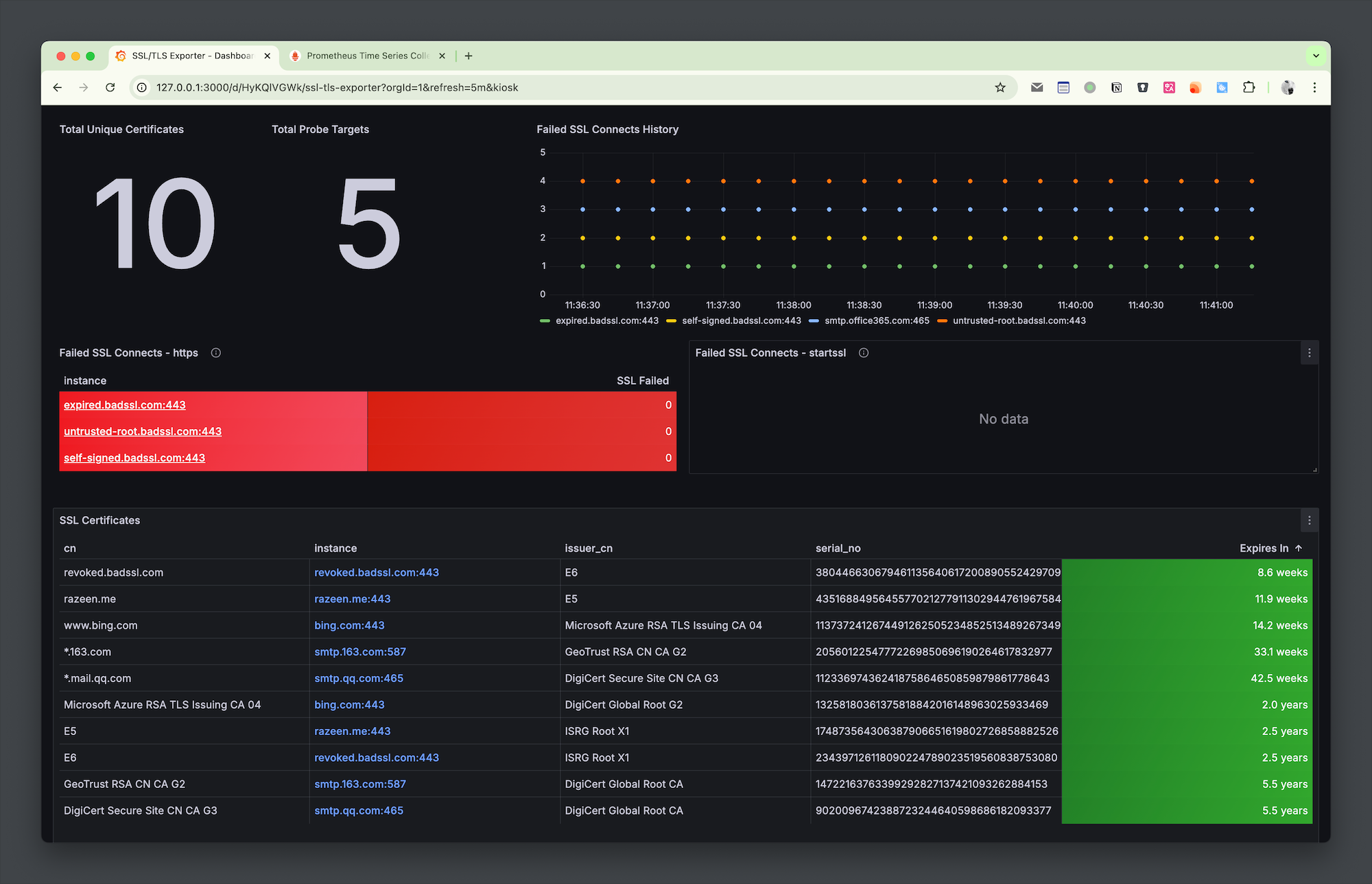The width and height of the screenshot is (1372, 884).
Task: Close the Prometheus Time Series tab
Action: [442, 56]
